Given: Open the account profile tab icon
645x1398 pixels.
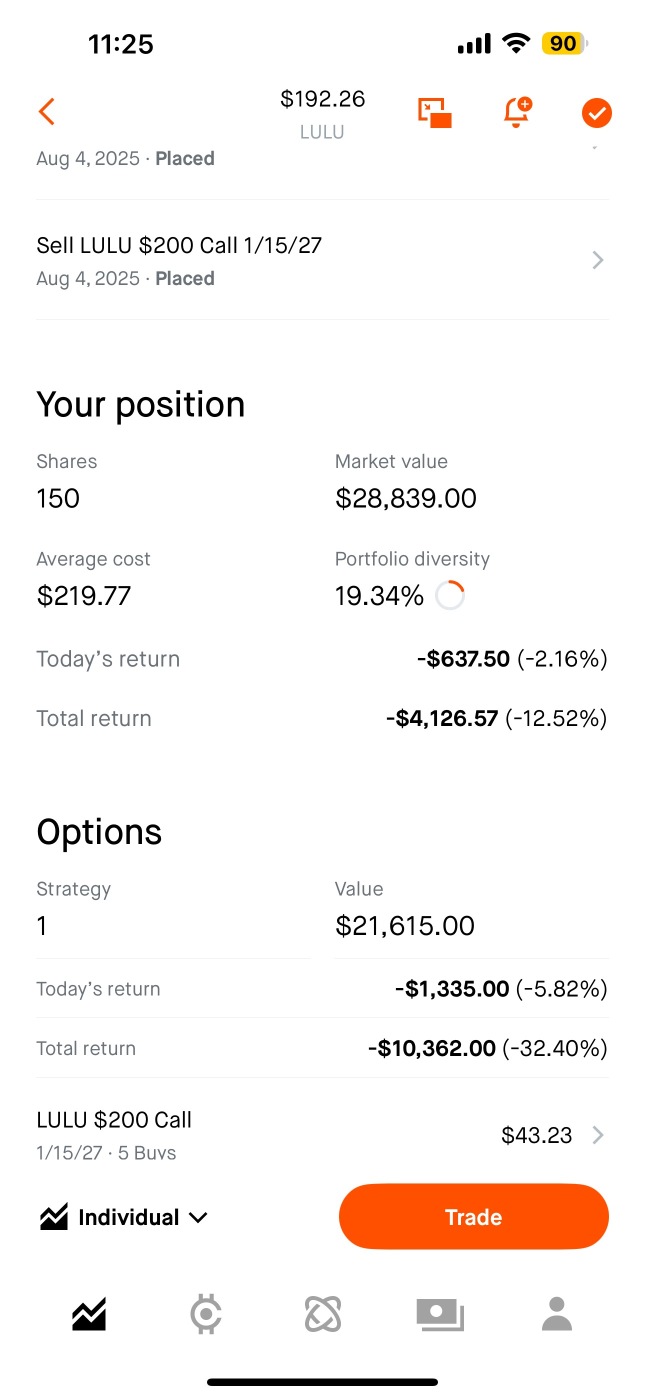Looking at the screenshot, I should (x=557, y=1314).
